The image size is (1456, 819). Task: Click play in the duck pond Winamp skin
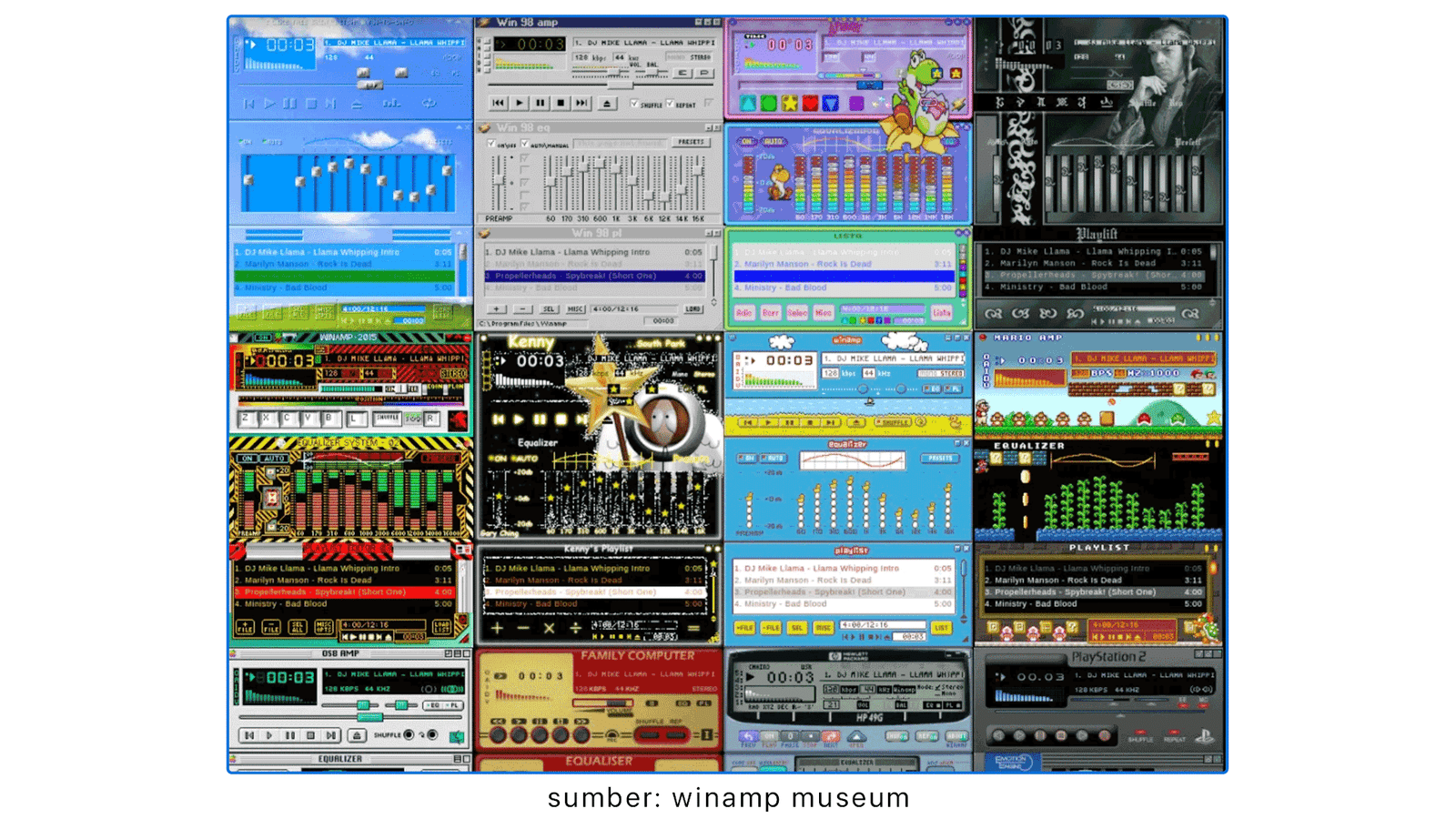point(768,422)
